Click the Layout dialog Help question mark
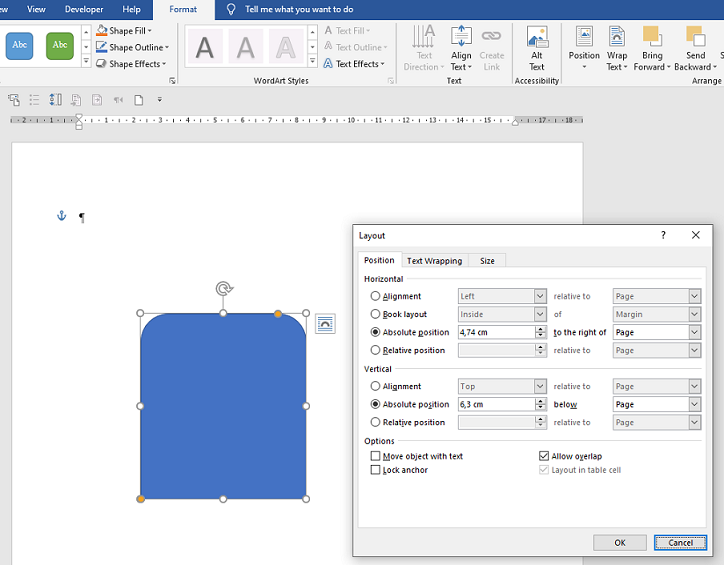 point(663,235)
